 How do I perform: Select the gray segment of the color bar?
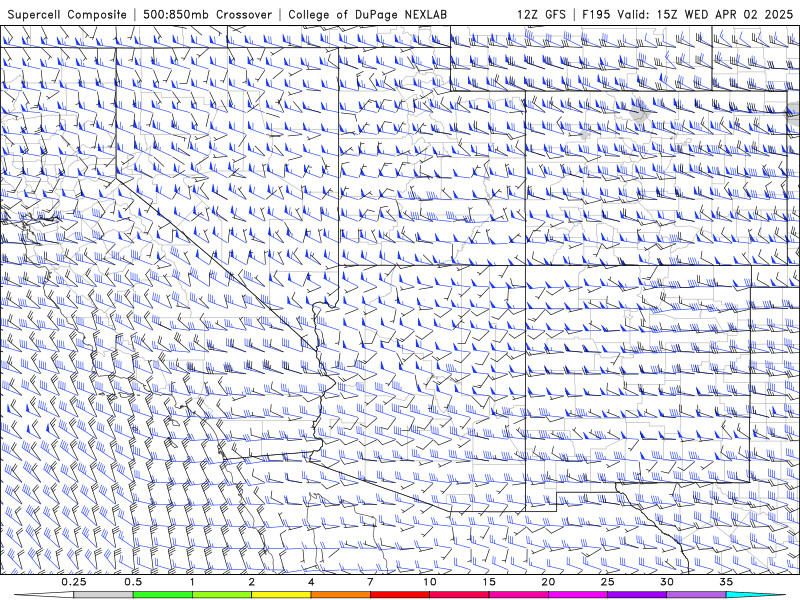pyautogui.click(x=104, y=595)
